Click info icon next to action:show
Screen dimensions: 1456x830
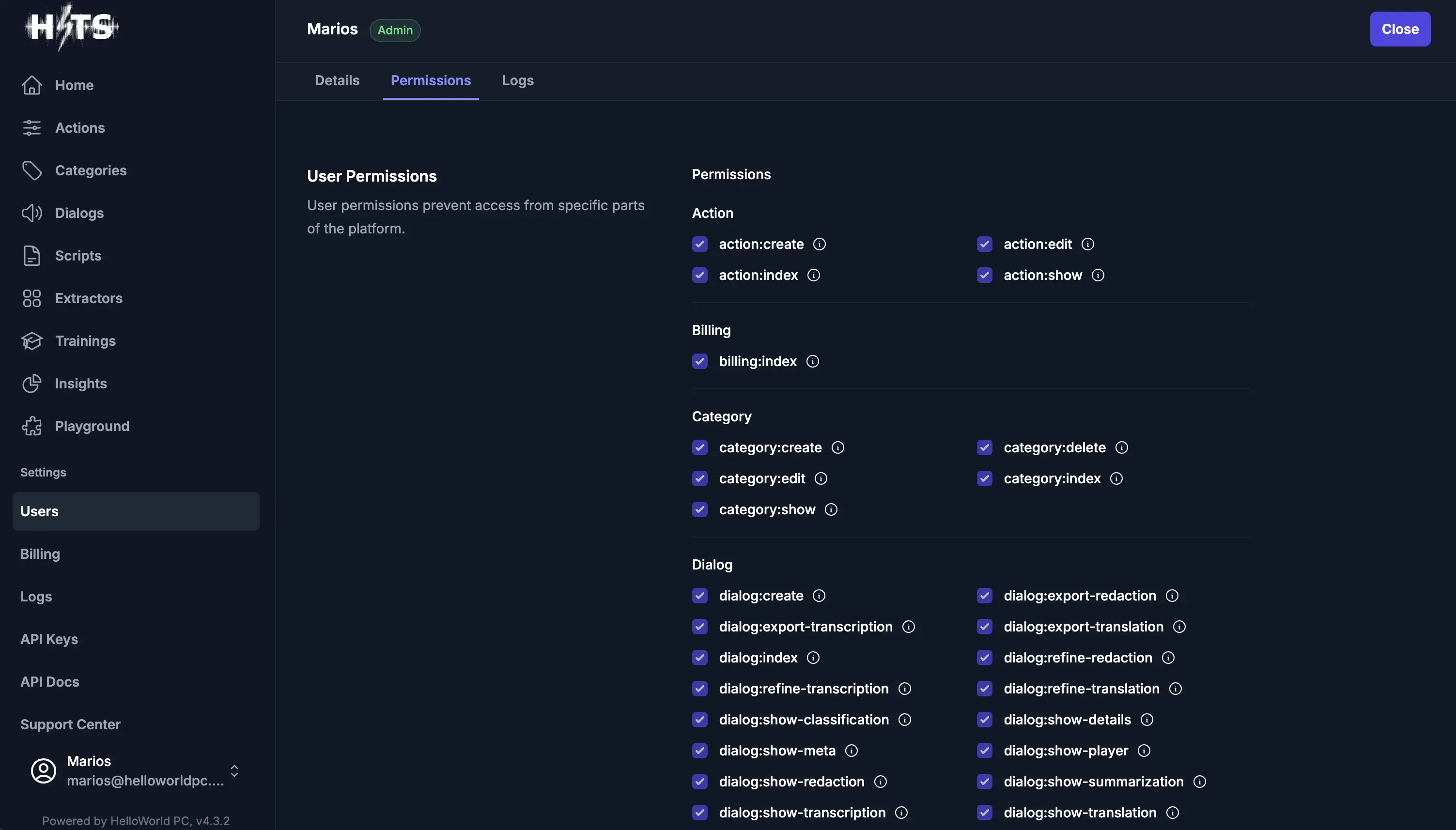(1098, 276)
